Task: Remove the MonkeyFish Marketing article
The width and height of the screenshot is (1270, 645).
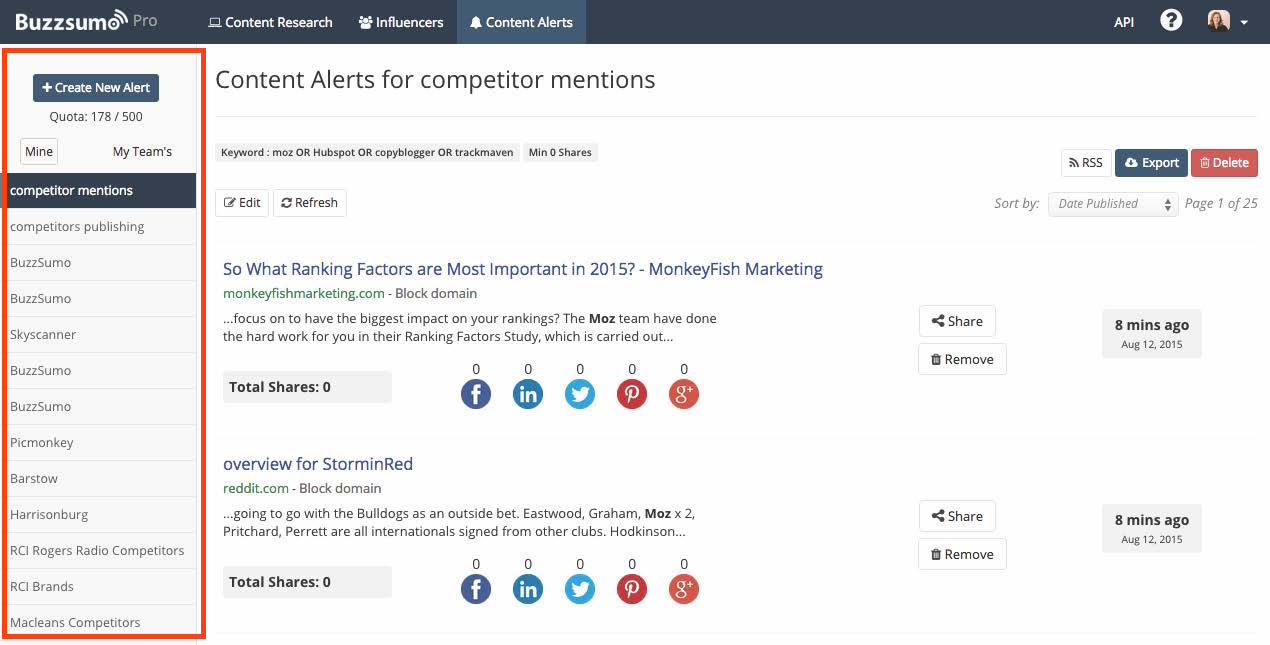Action: [962, 359]
